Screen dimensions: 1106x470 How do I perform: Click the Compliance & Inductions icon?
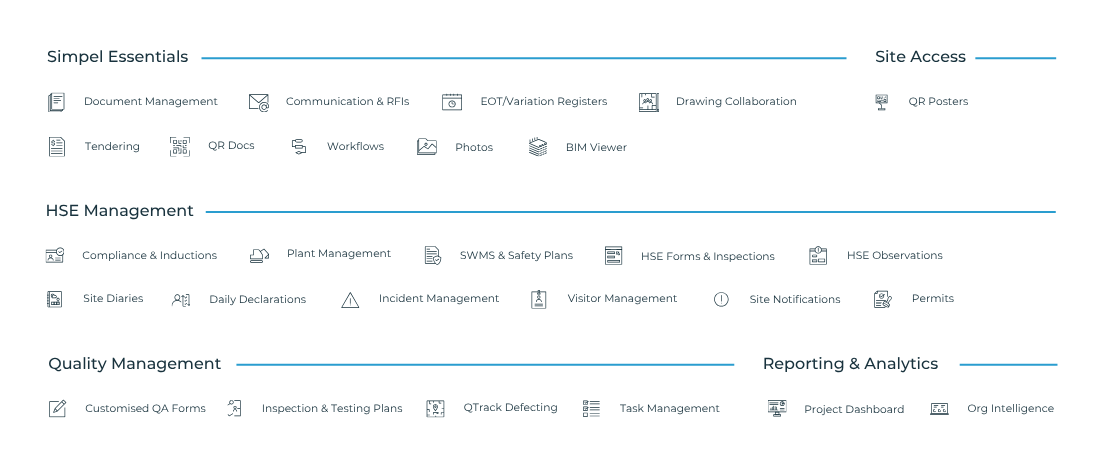coord(55,255)
